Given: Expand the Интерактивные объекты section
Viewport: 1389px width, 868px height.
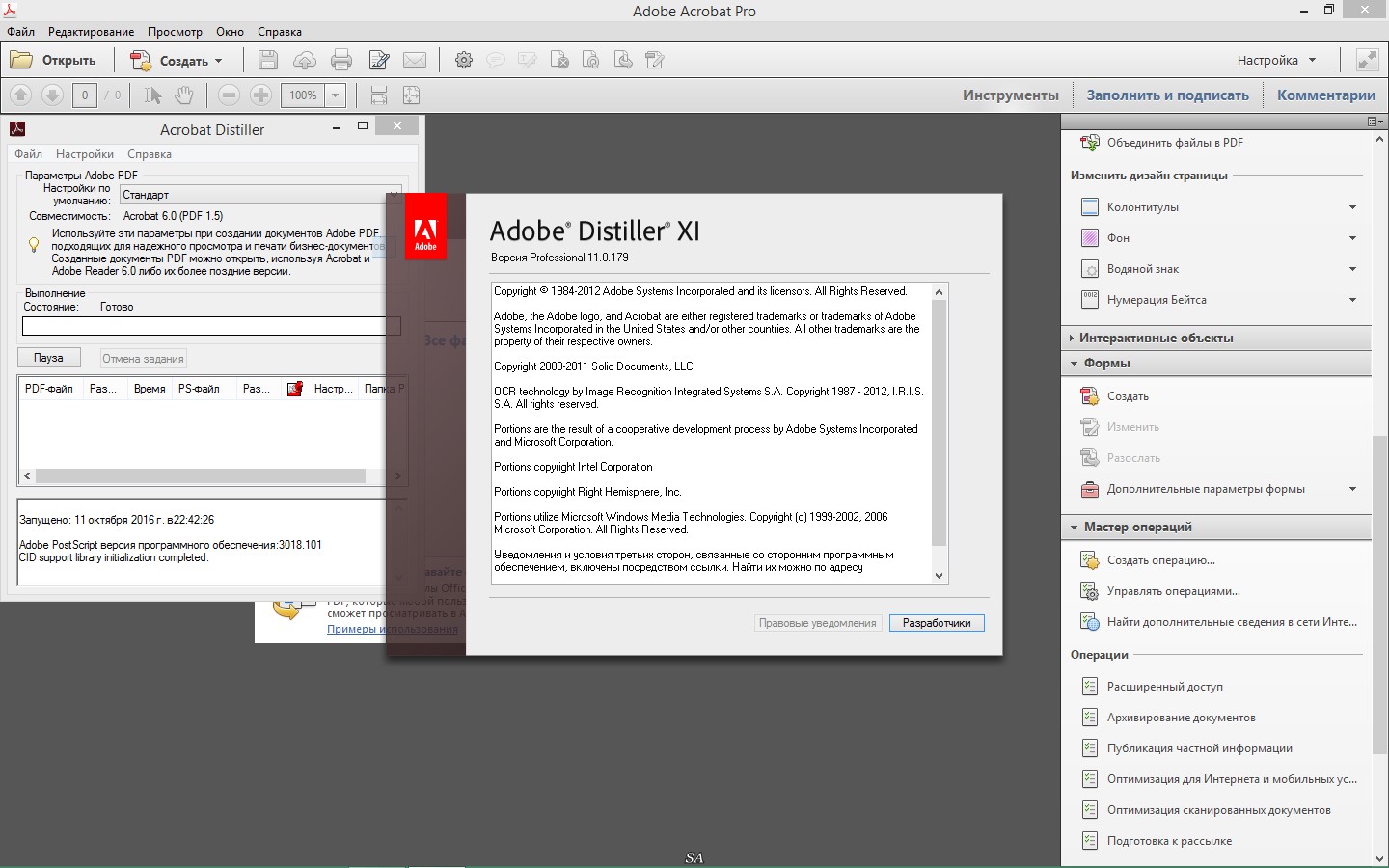Looking at the screenshot, I should (1217, 338).
